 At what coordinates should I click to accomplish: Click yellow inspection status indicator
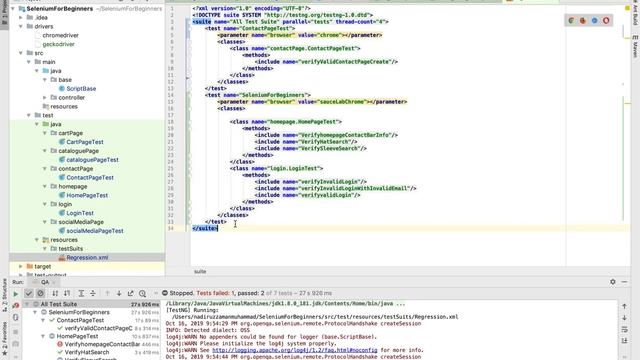tap(627, 8)
